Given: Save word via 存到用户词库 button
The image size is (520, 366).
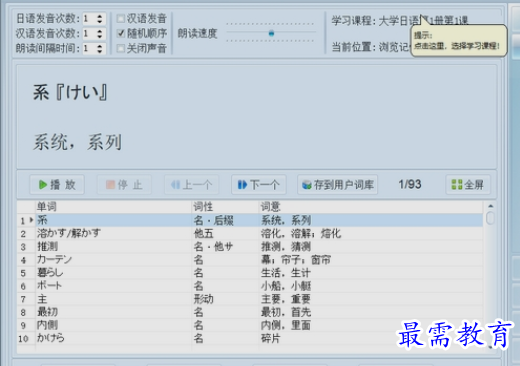Looking at the screenshot, I should click(x=338, y=184).
